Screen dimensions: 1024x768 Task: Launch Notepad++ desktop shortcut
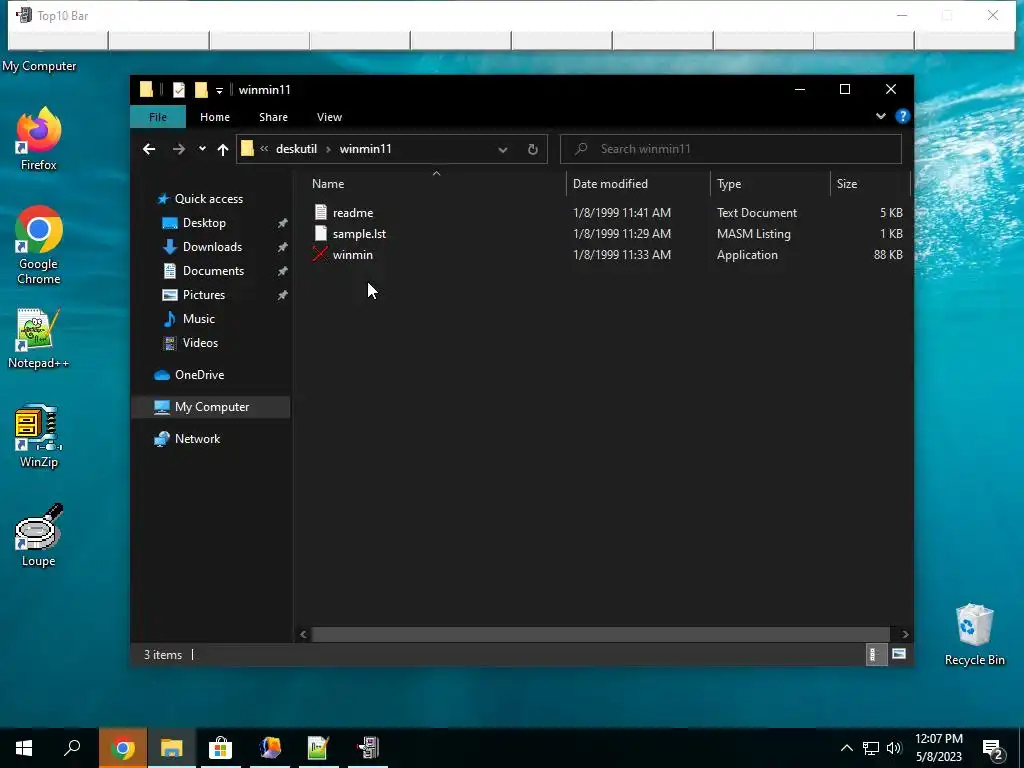point(39,338)
